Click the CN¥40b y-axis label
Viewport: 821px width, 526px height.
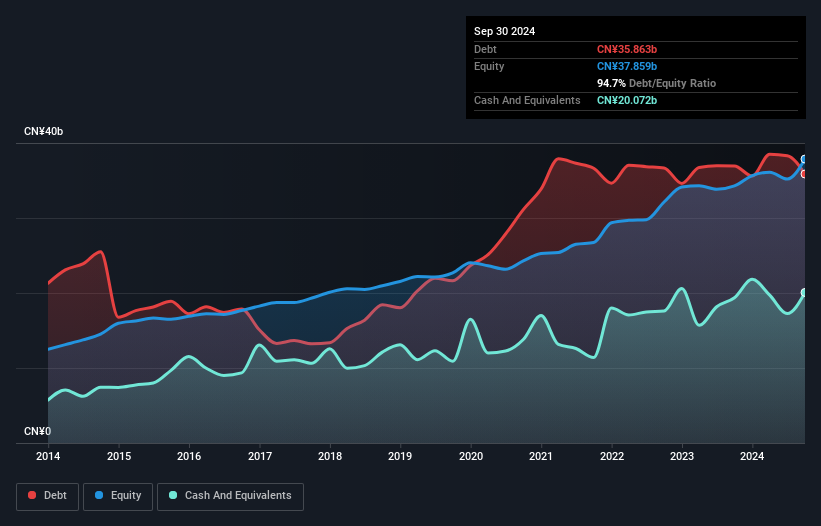click(x=43, y=131)
